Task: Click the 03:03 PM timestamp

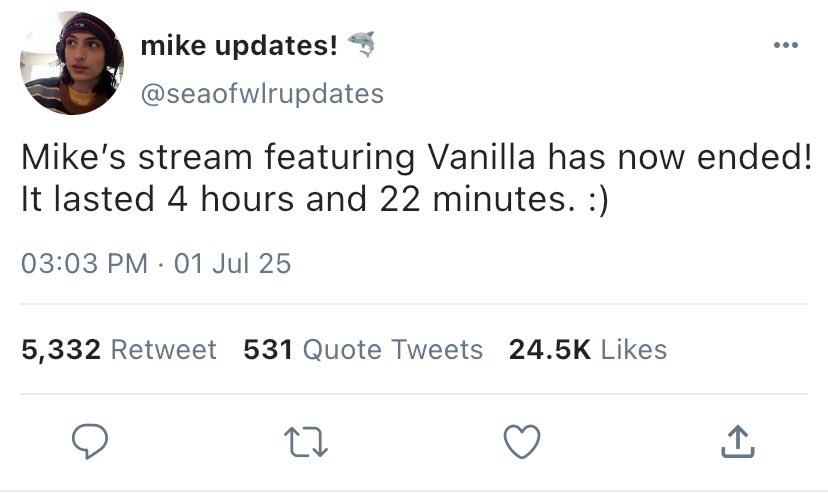Action: (x=85, y=264)
